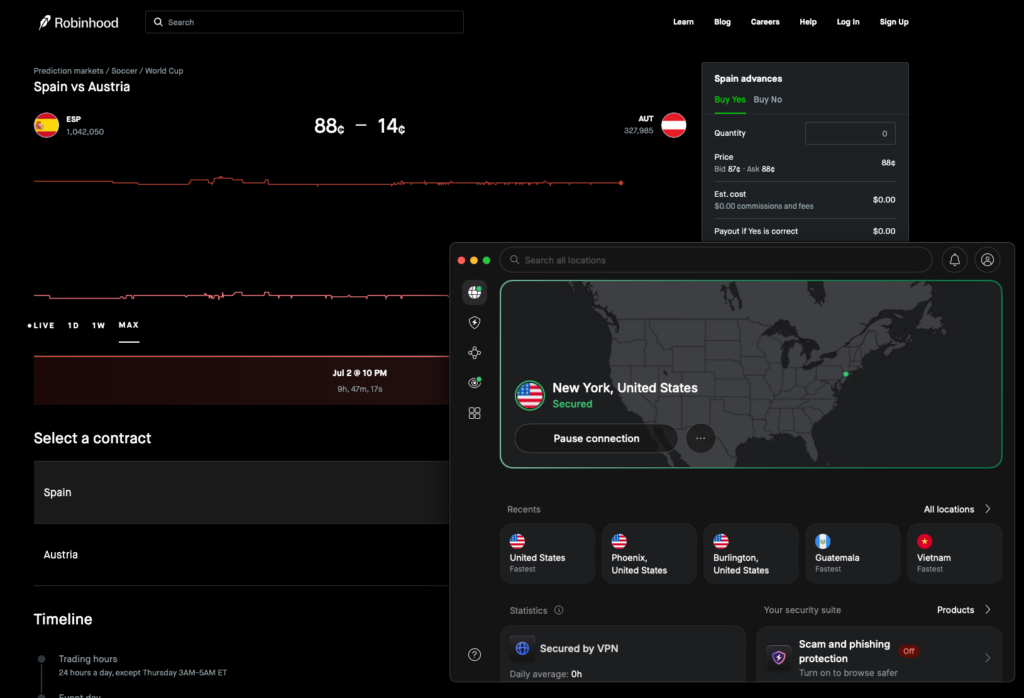Screen dimensions: 1024x698
Task: Click Search all locations field
Action: (x=716, y=260)
